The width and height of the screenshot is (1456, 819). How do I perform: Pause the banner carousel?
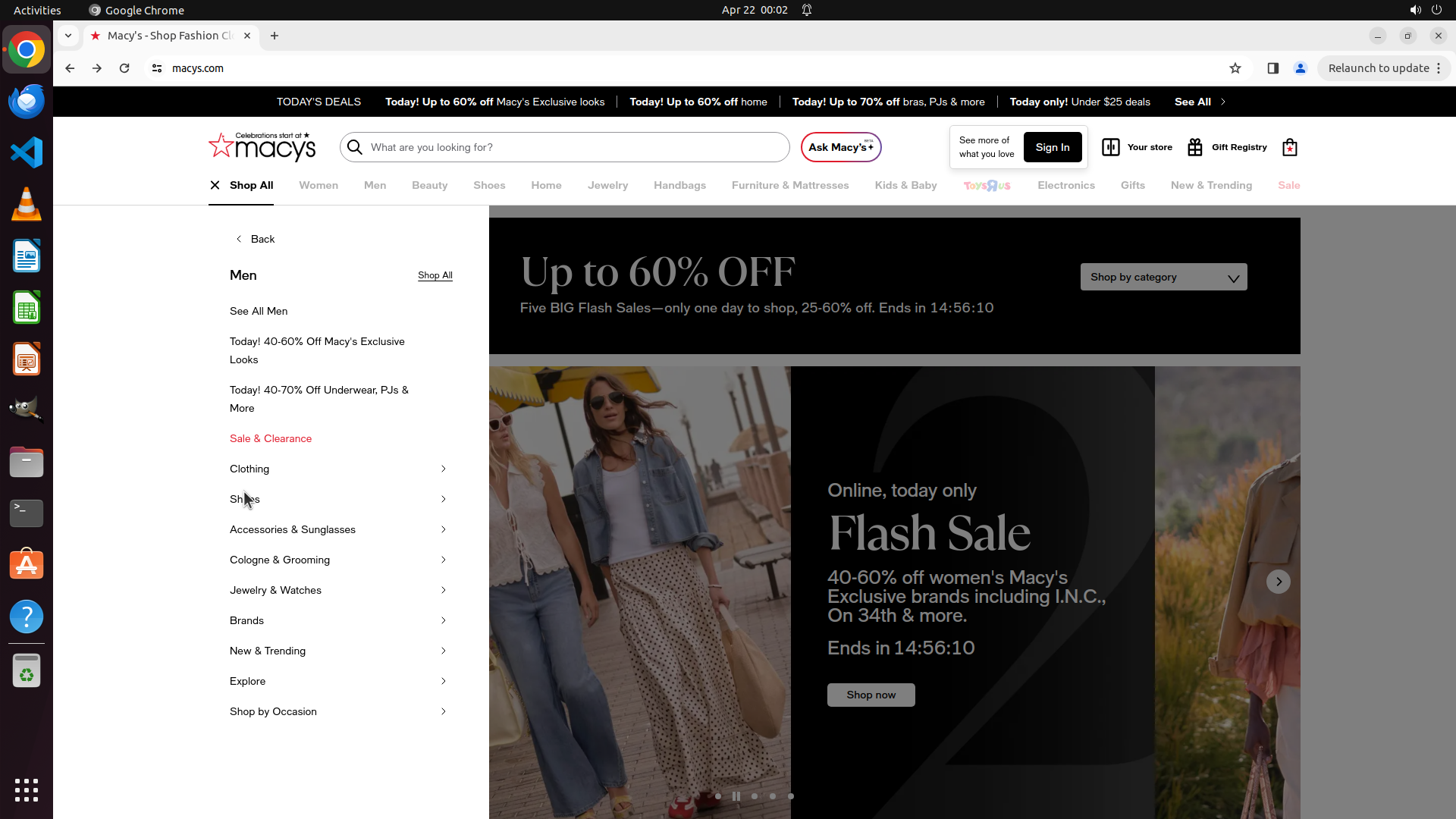coord(736,796)
